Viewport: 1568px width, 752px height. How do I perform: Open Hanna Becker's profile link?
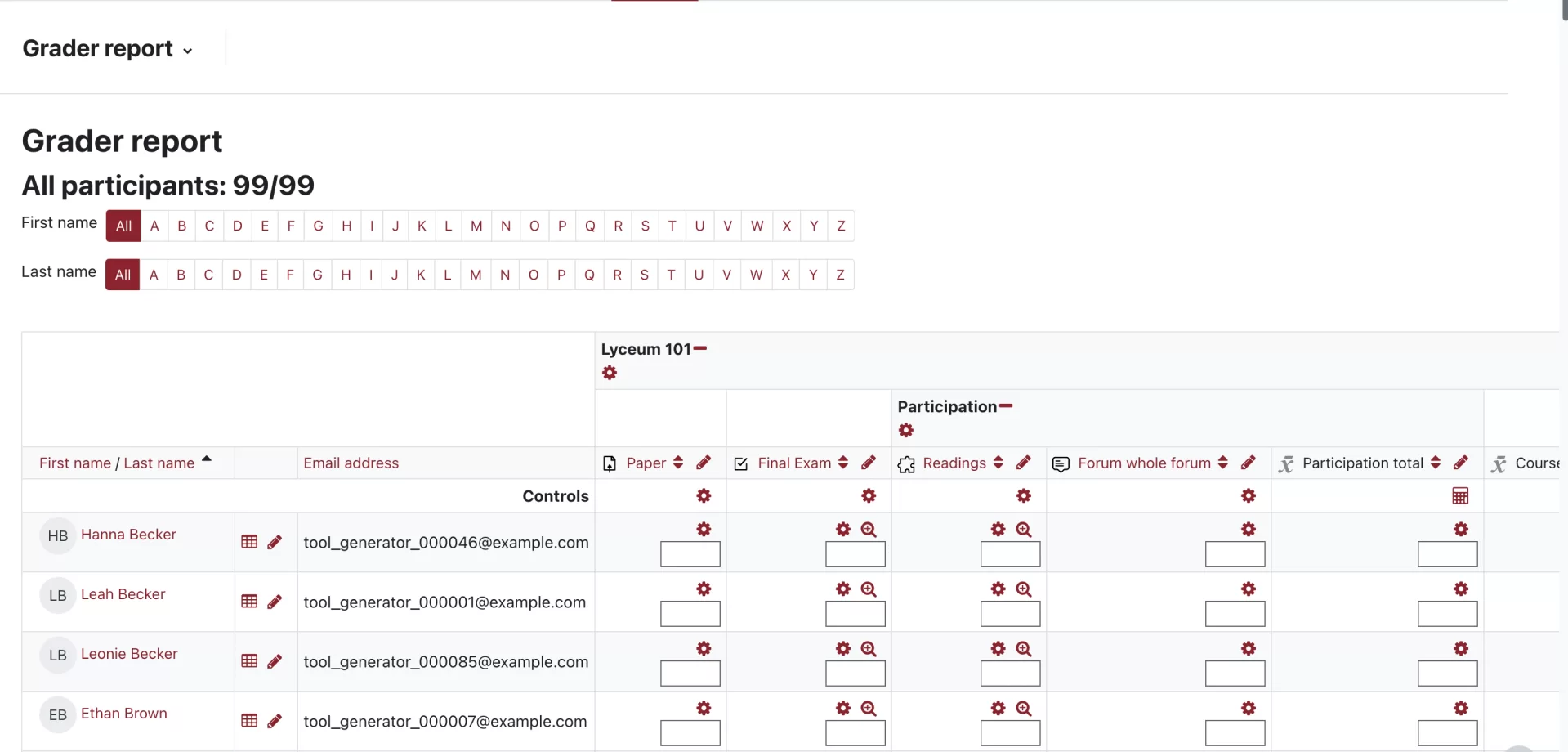click(x=128, y=535)
